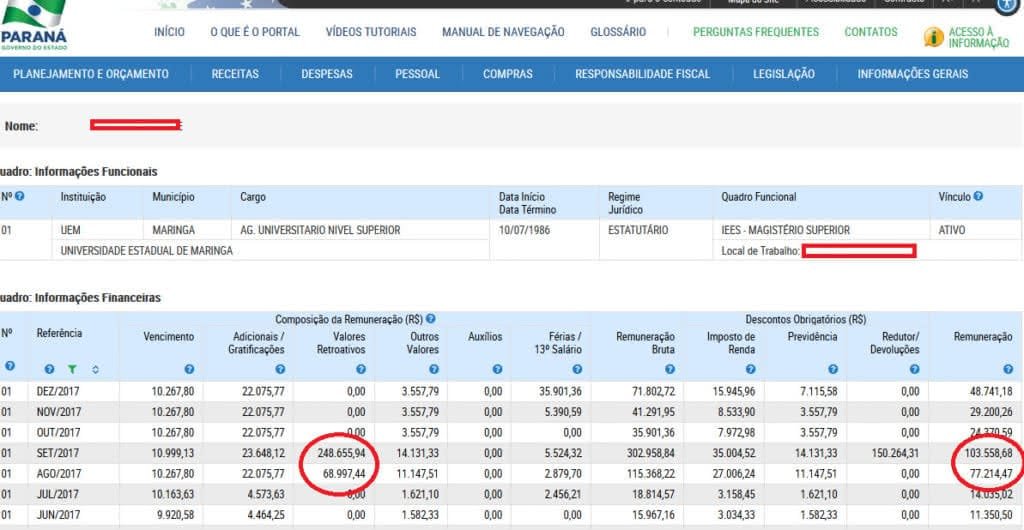Click the Paraná state government logo

pyautogui.click(x=33, y=27)
